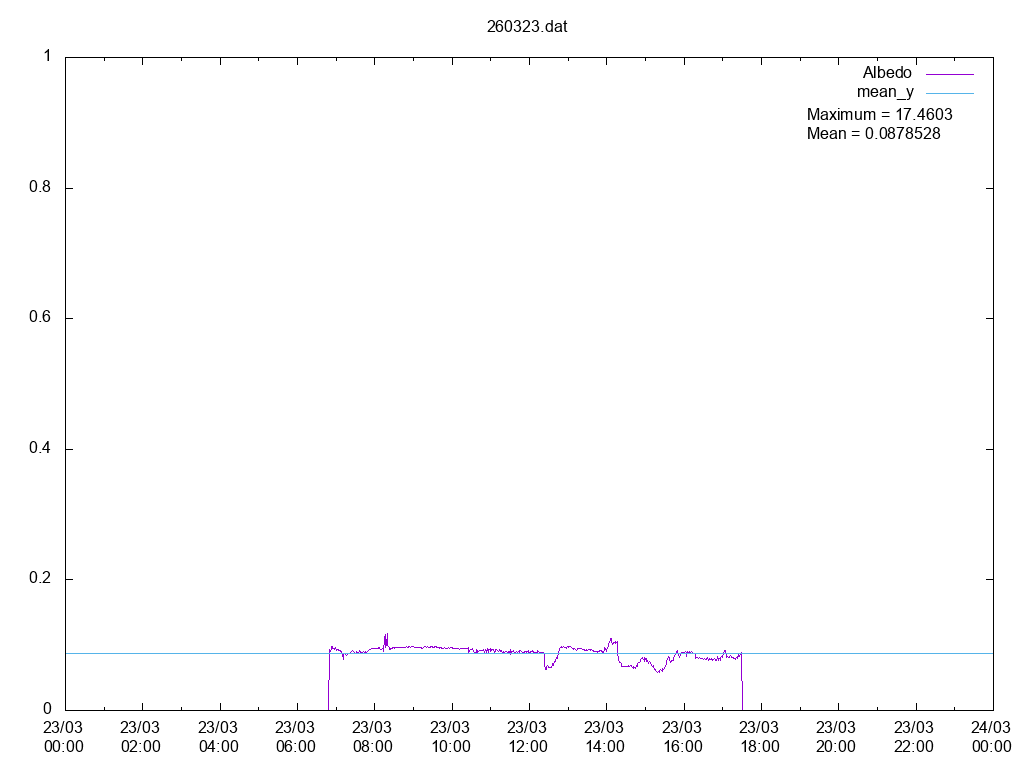Click the y-axis label 0.8
Screen dimensions: 1024x768
[41, 188]
